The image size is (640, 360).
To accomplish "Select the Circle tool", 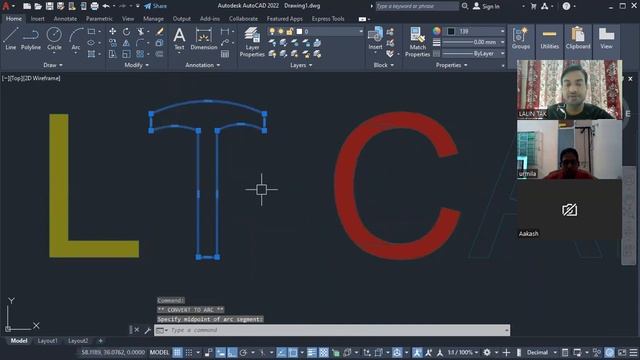I will [x=54, y=39].
